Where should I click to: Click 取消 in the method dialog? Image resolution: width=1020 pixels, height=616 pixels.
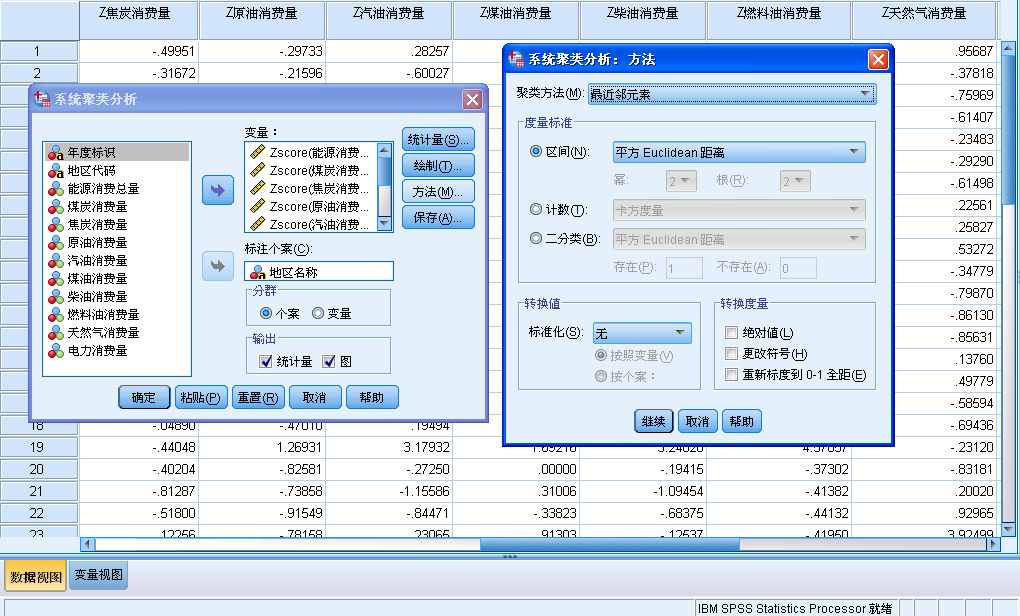pos(697,421)
